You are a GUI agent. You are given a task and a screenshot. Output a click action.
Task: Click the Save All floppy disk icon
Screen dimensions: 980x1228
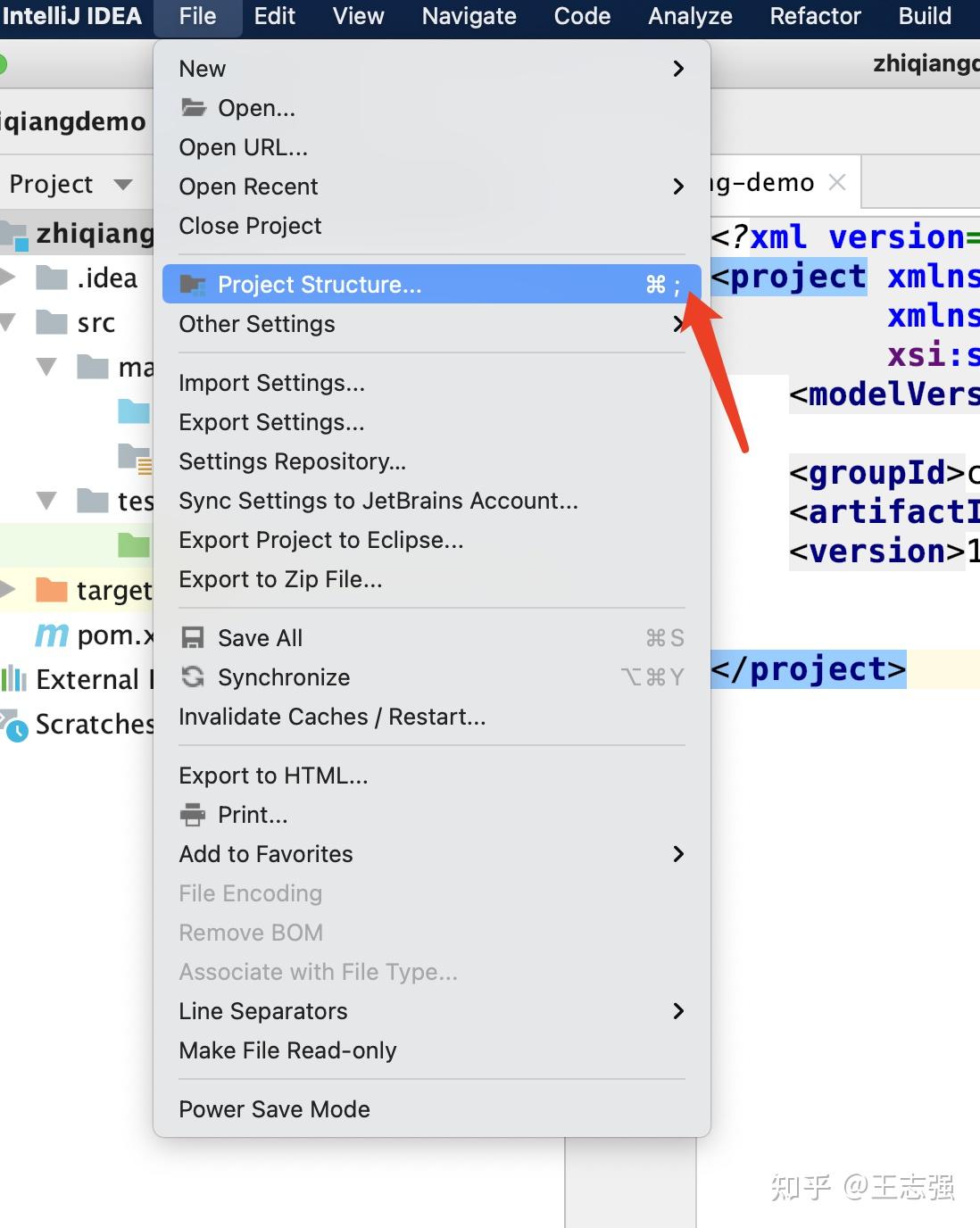pos(193,638)
